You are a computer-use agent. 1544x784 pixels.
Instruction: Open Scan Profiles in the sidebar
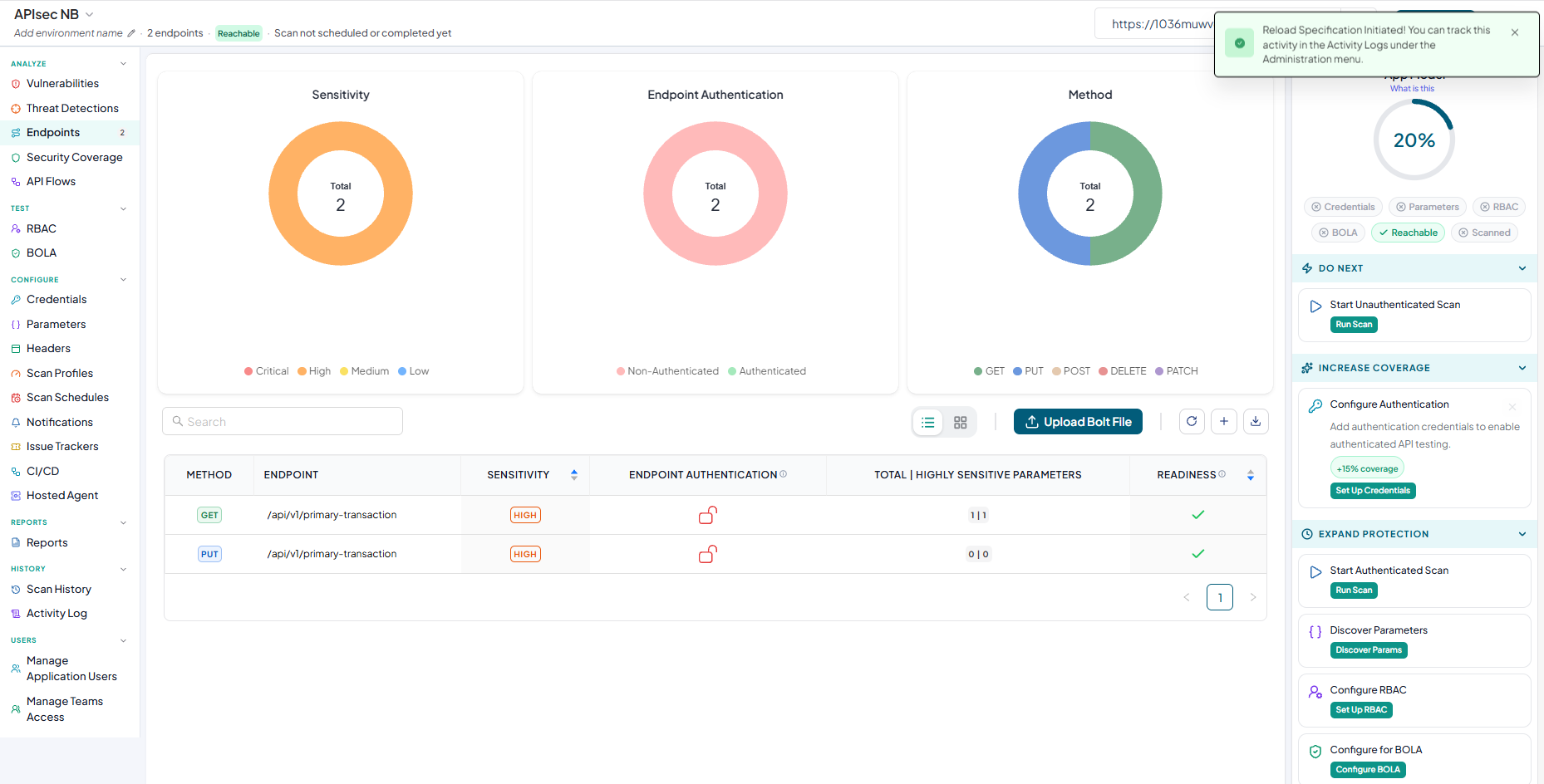[x=60, y=374]
